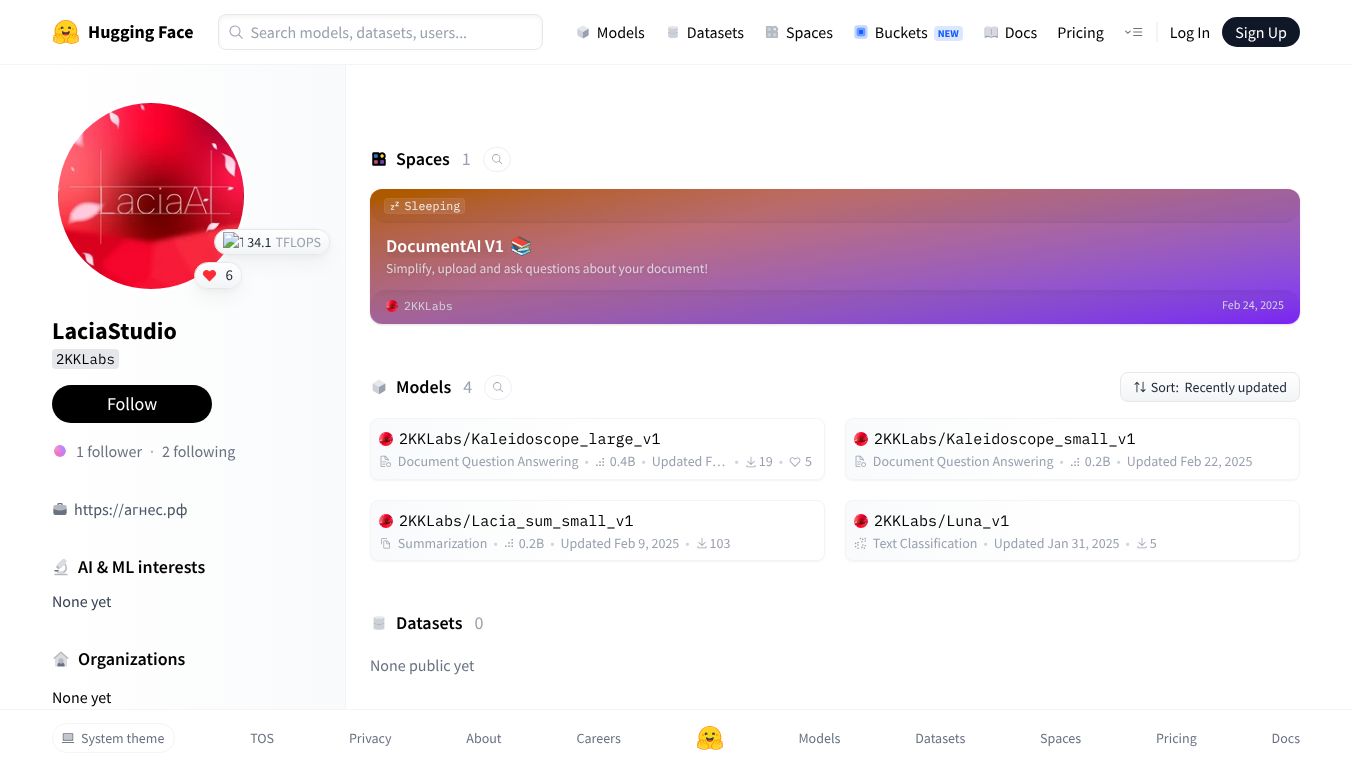The image size is (1352, 760).
Task: Click the 34.1 TFLOPS compute badge
Action: pos(272,242)
